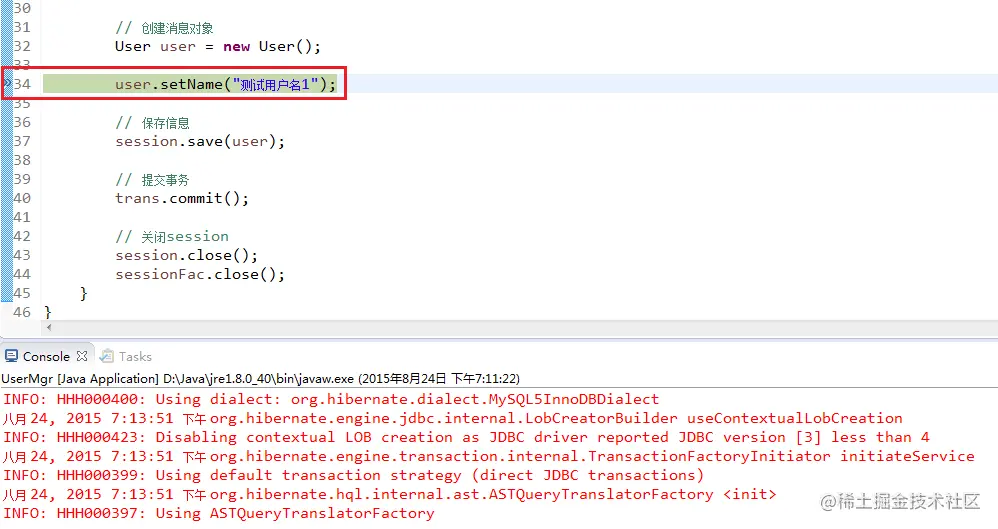Click line number 43 in the gutter
Screen dimensions: 998x529
tap(22, 255)
